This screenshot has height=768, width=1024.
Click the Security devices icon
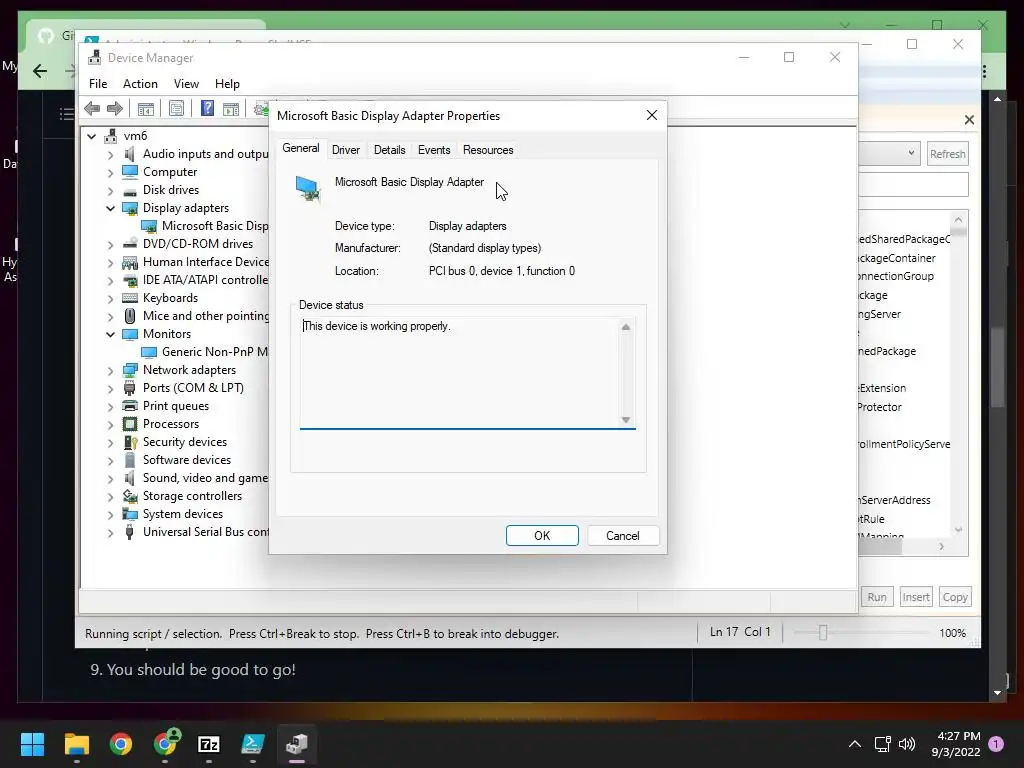click(x=130, y=442)
